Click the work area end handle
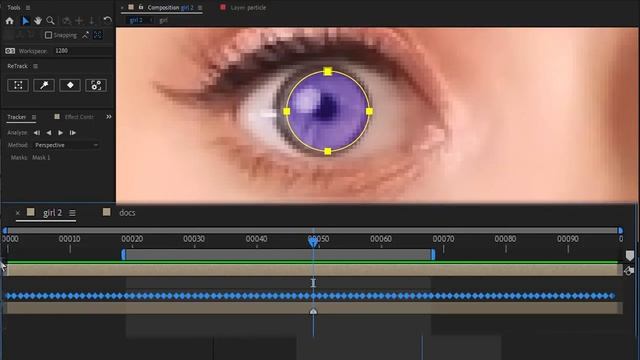 click(x=433, y=255)
